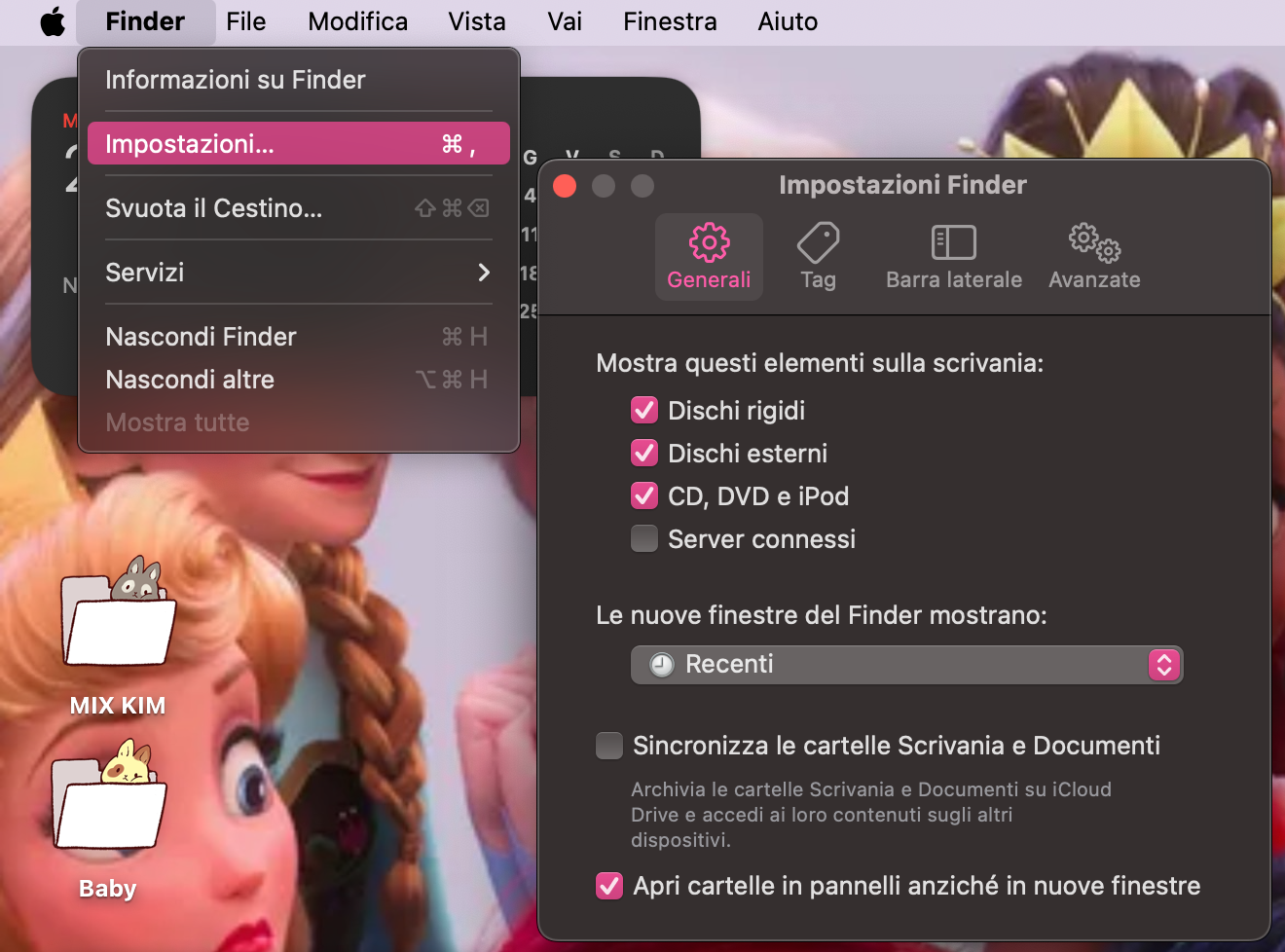Click the Generali gear icon tab
The image size is (1285, 952).
pyautogui.click(x=709, y=257)
